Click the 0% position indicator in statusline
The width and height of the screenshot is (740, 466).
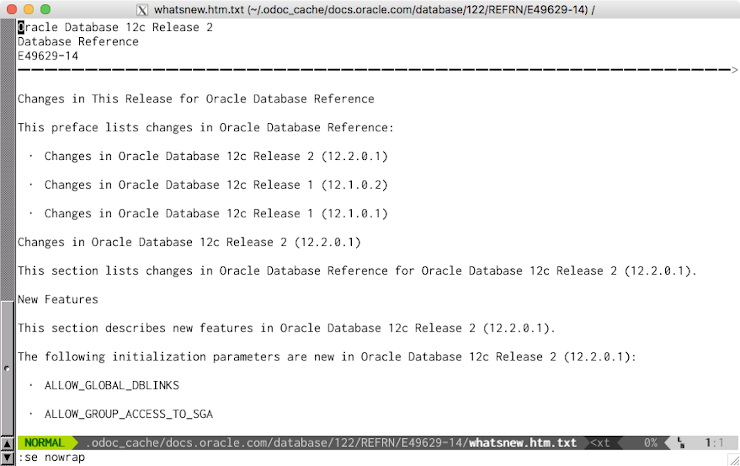650,443
